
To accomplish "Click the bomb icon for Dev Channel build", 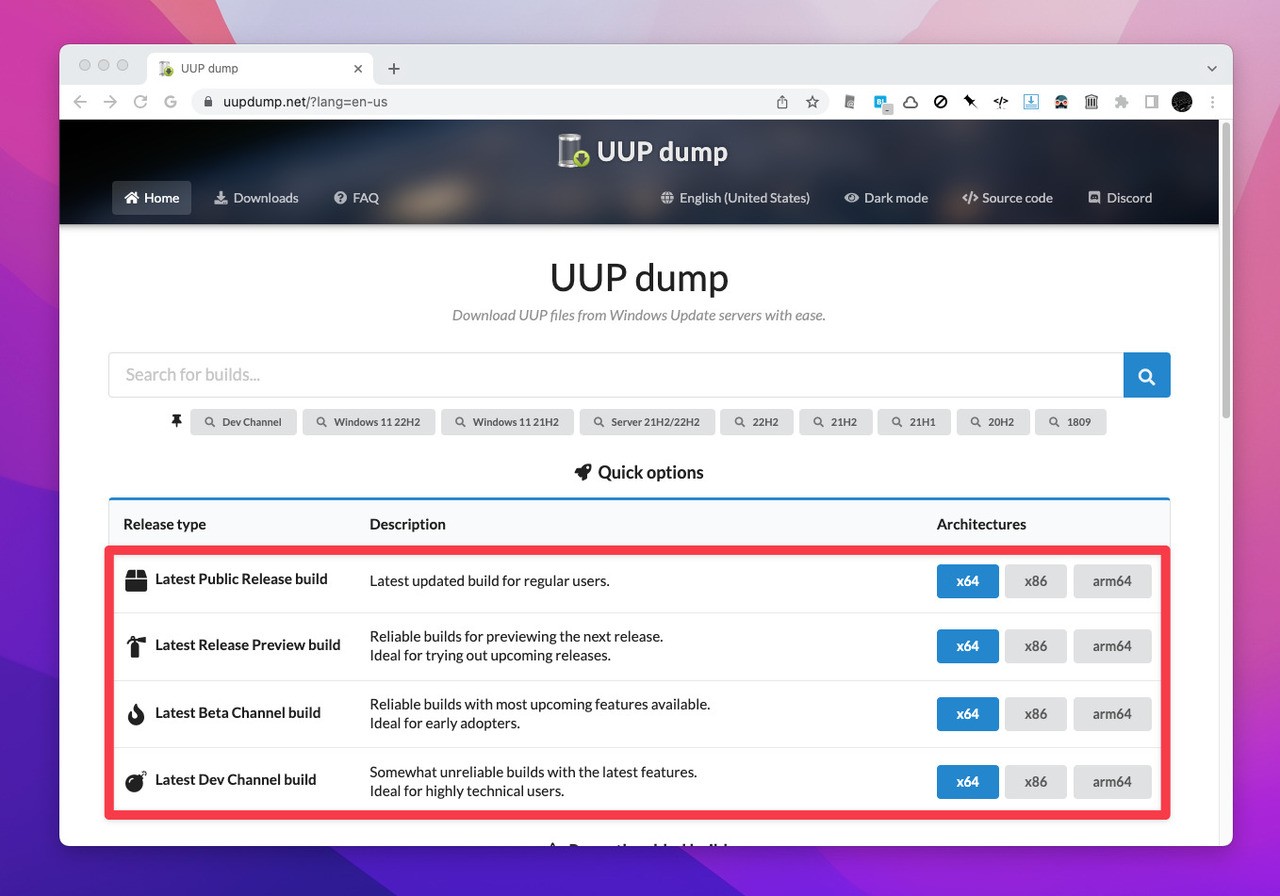I will click(x=135, y=780).
